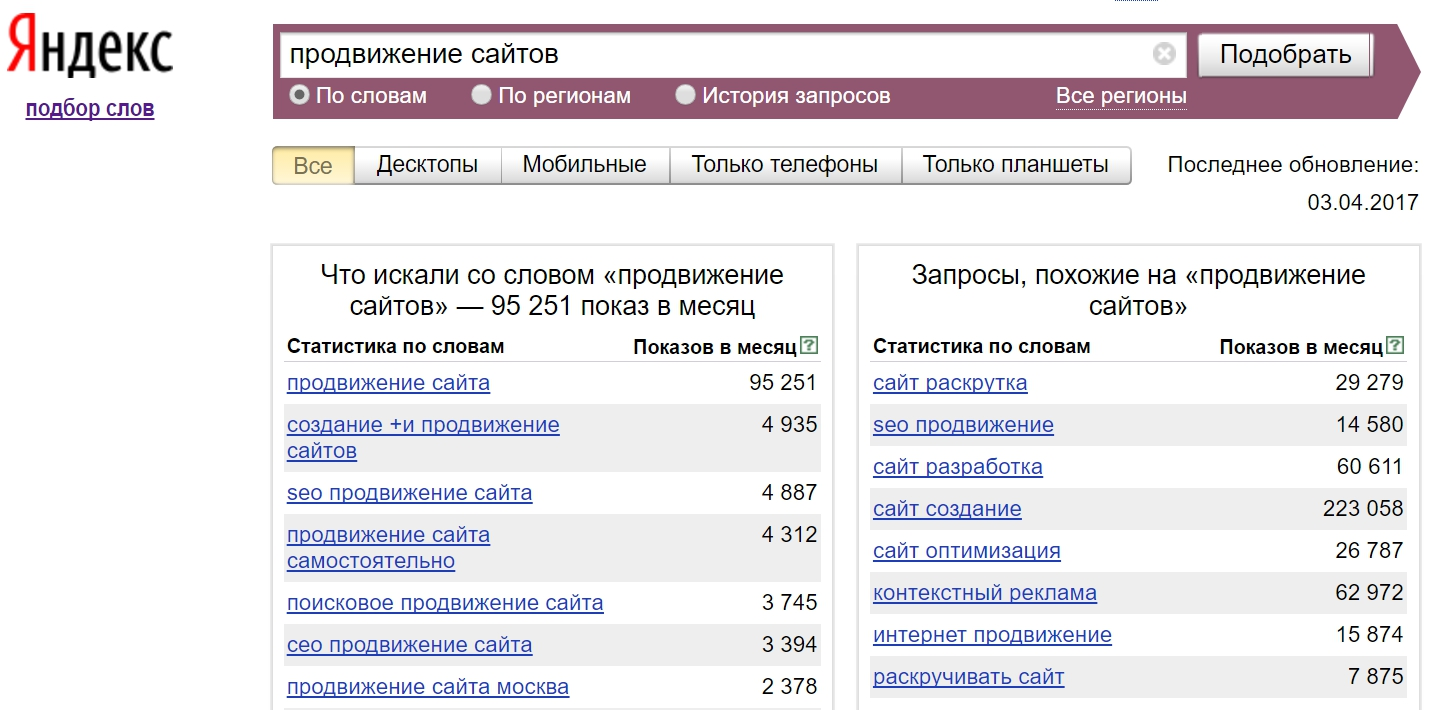This screenshot has height=710, width=1430.
Task: Click the подбор слов link under the logo
Action: (89, 108)
